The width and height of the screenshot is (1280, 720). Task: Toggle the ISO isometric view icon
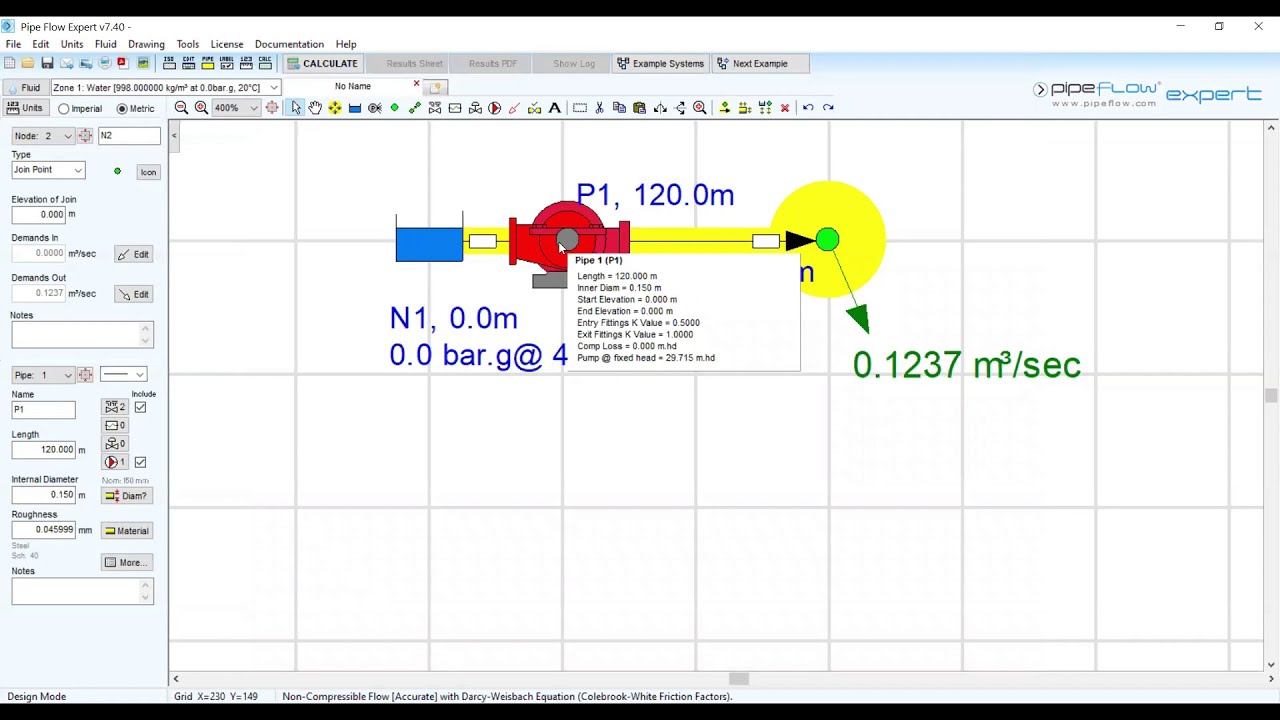pos(170,63)
